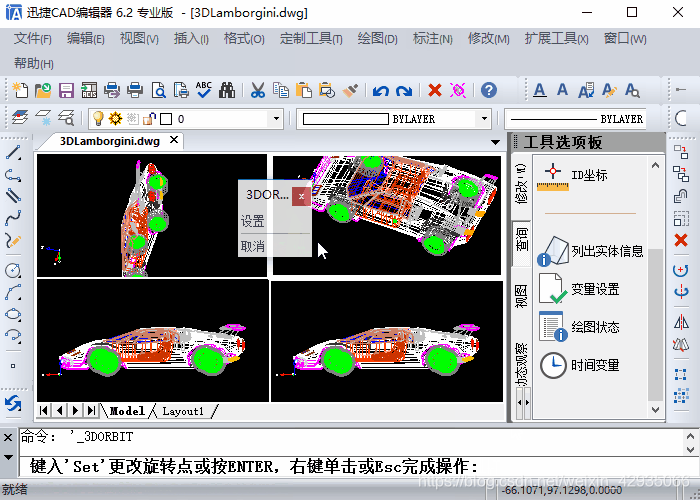The image size is (700, 500).
Task: Open the 帮助(H) menu
Action: tap(33, 63)
